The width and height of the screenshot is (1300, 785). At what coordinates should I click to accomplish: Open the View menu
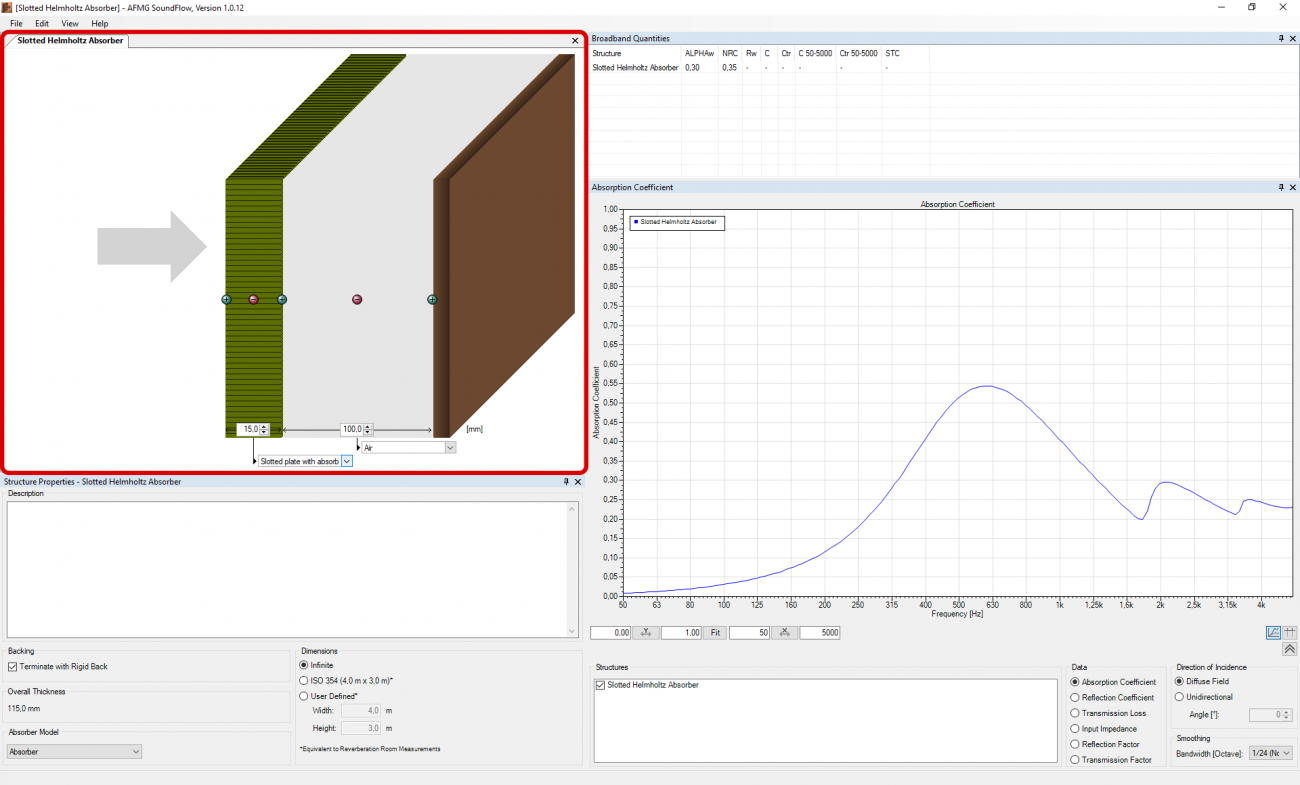pyautogui.click(x=70, y=23)
